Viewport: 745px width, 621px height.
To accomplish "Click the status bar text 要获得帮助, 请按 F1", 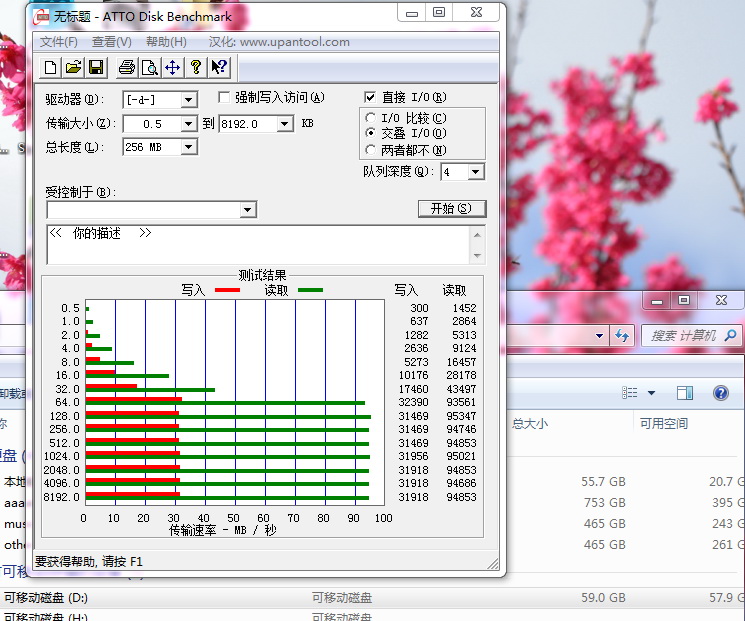I will tap(88, 562).
